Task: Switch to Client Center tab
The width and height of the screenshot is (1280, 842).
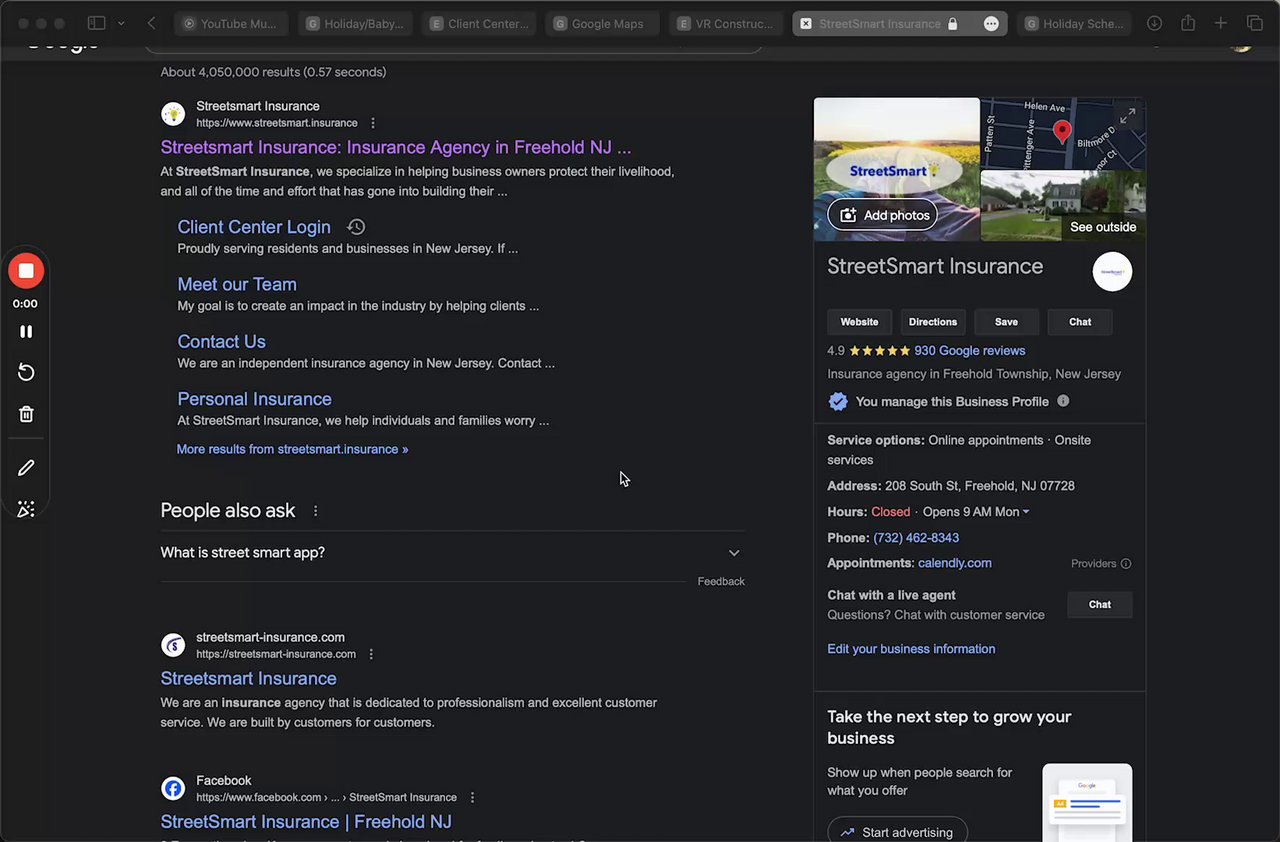Action: tap(479, 23)
